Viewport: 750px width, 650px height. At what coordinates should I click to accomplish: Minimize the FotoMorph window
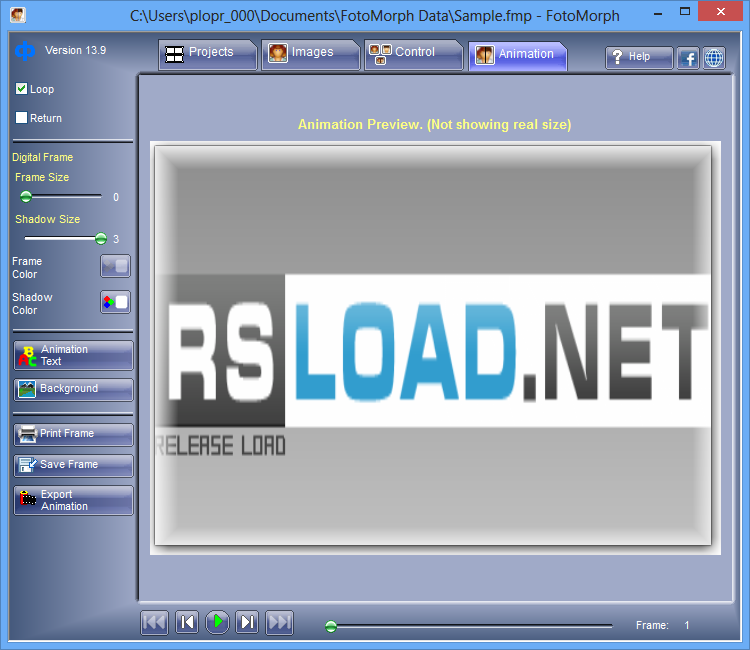[658, 14]
